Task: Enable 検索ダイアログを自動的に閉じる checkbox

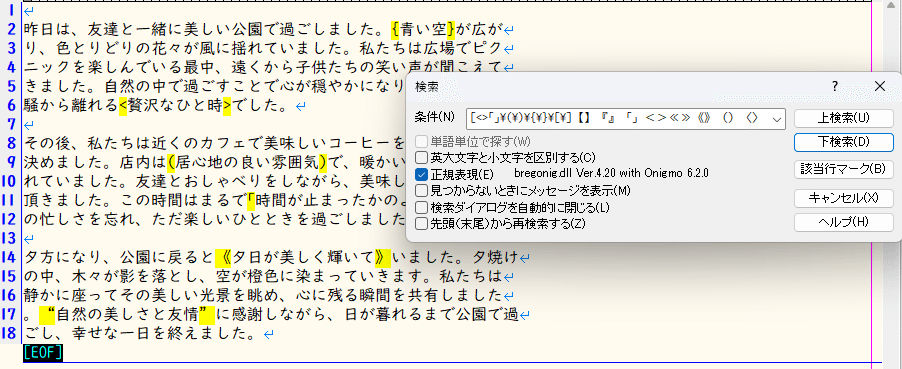Action: point(421,206)
